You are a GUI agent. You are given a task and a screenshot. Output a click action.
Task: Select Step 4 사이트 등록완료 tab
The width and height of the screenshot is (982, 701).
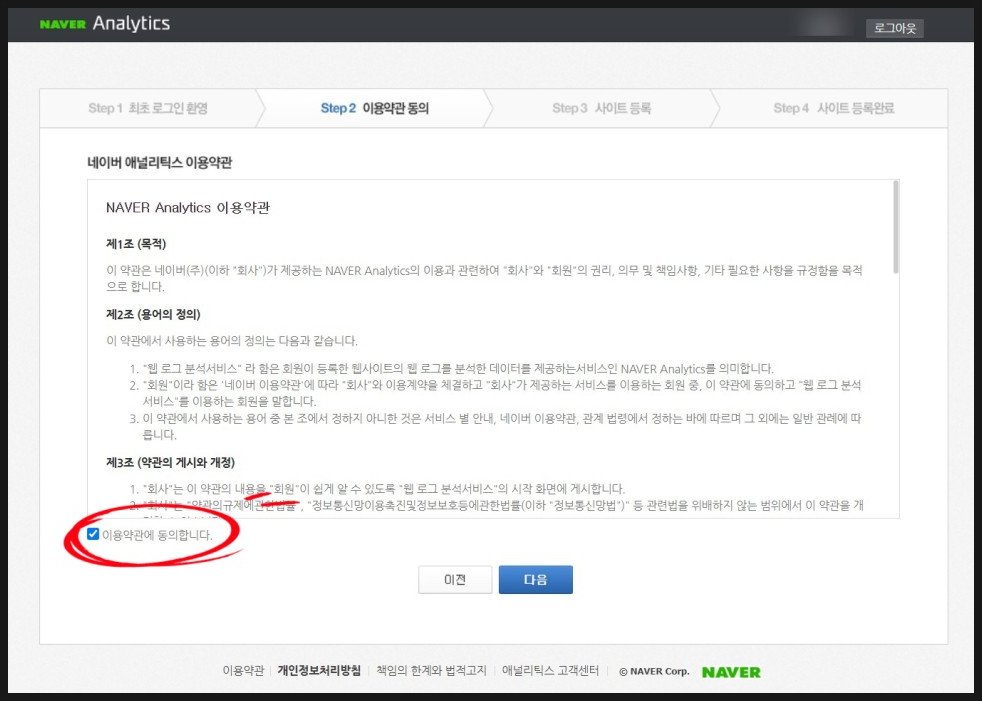pos(833,108)
